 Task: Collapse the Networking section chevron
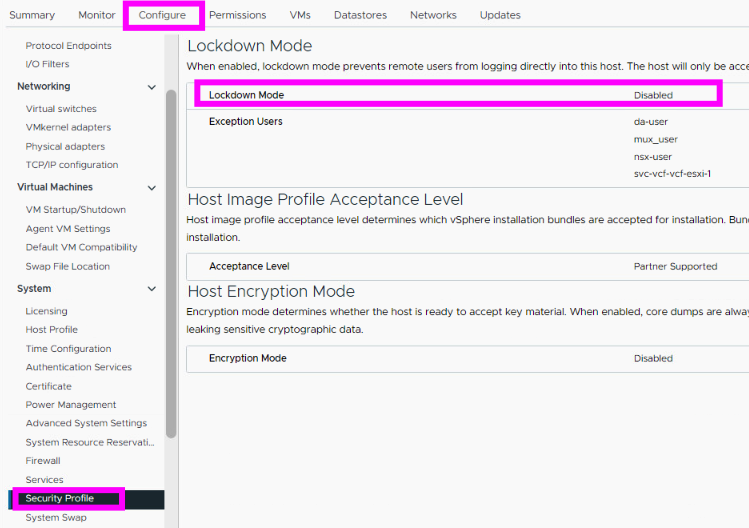[x=152, y=87]
